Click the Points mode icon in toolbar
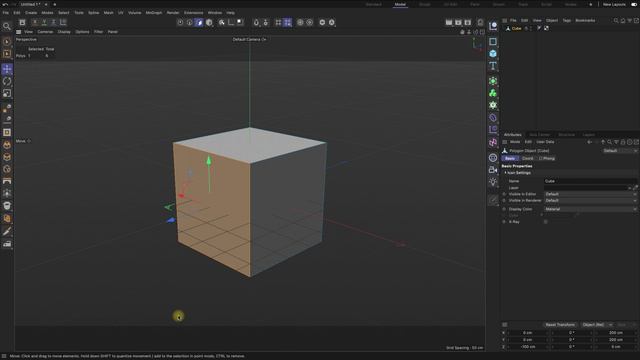Image resolution: width=640 pixels, height=360 pixels. (180, 22)
